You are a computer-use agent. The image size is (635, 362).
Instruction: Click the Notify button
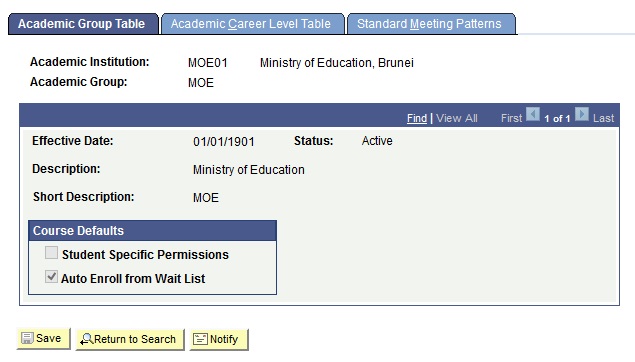point(219,339)
